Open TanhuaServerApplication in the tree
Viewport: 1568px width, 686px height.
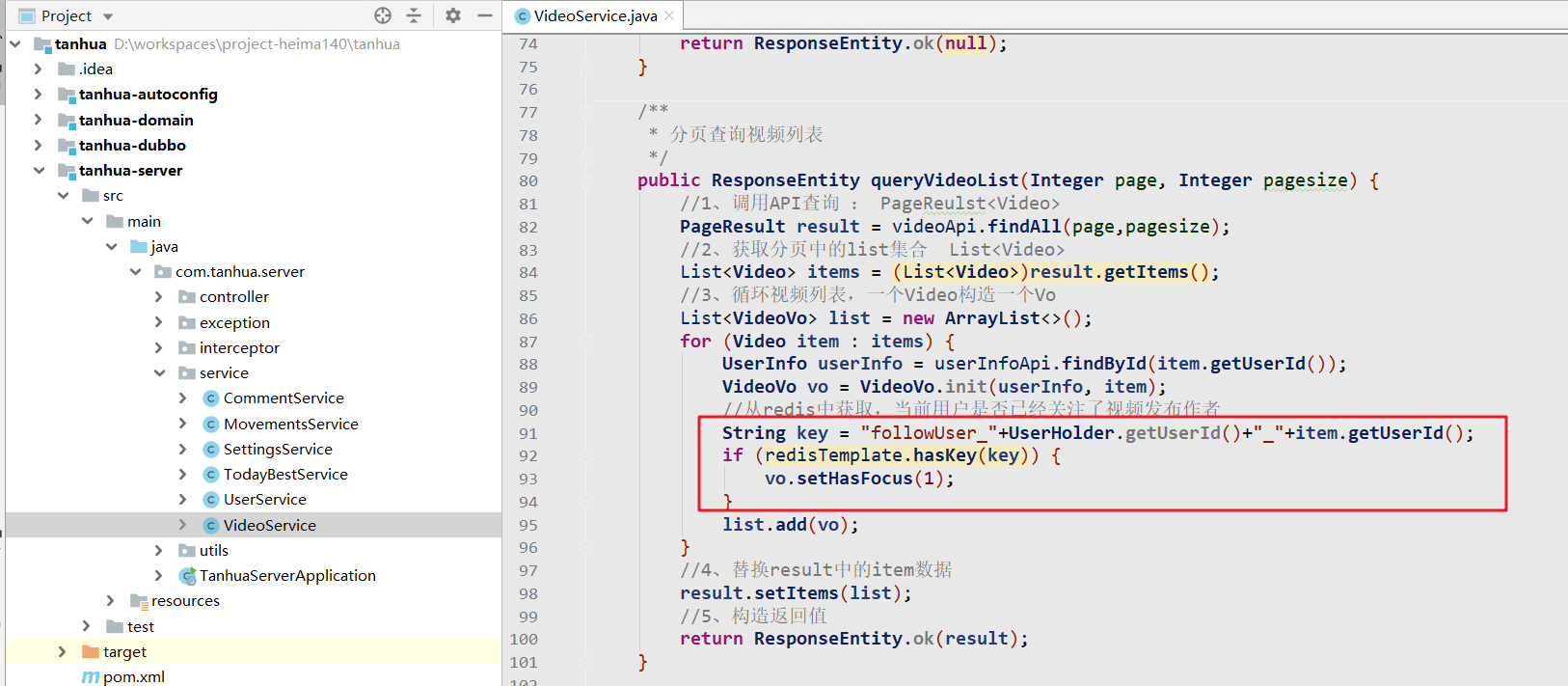point(287,575)
